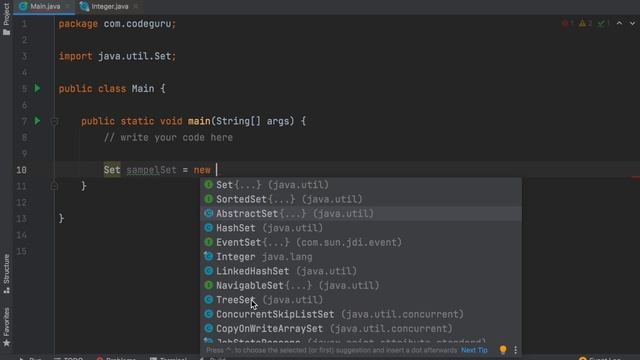
Task: Click the class icon beside ConcurrentSkipListSet
Action: coord(209,314)
